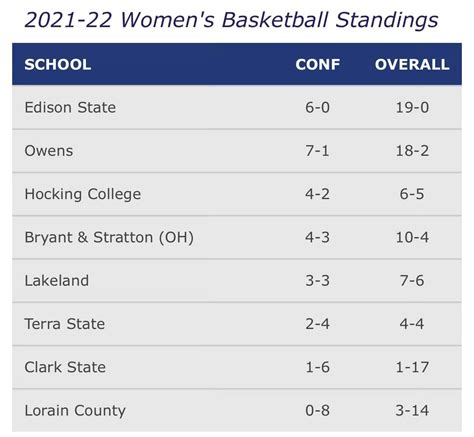Click Lorain County's 0-8 conference record

(317, 411)
